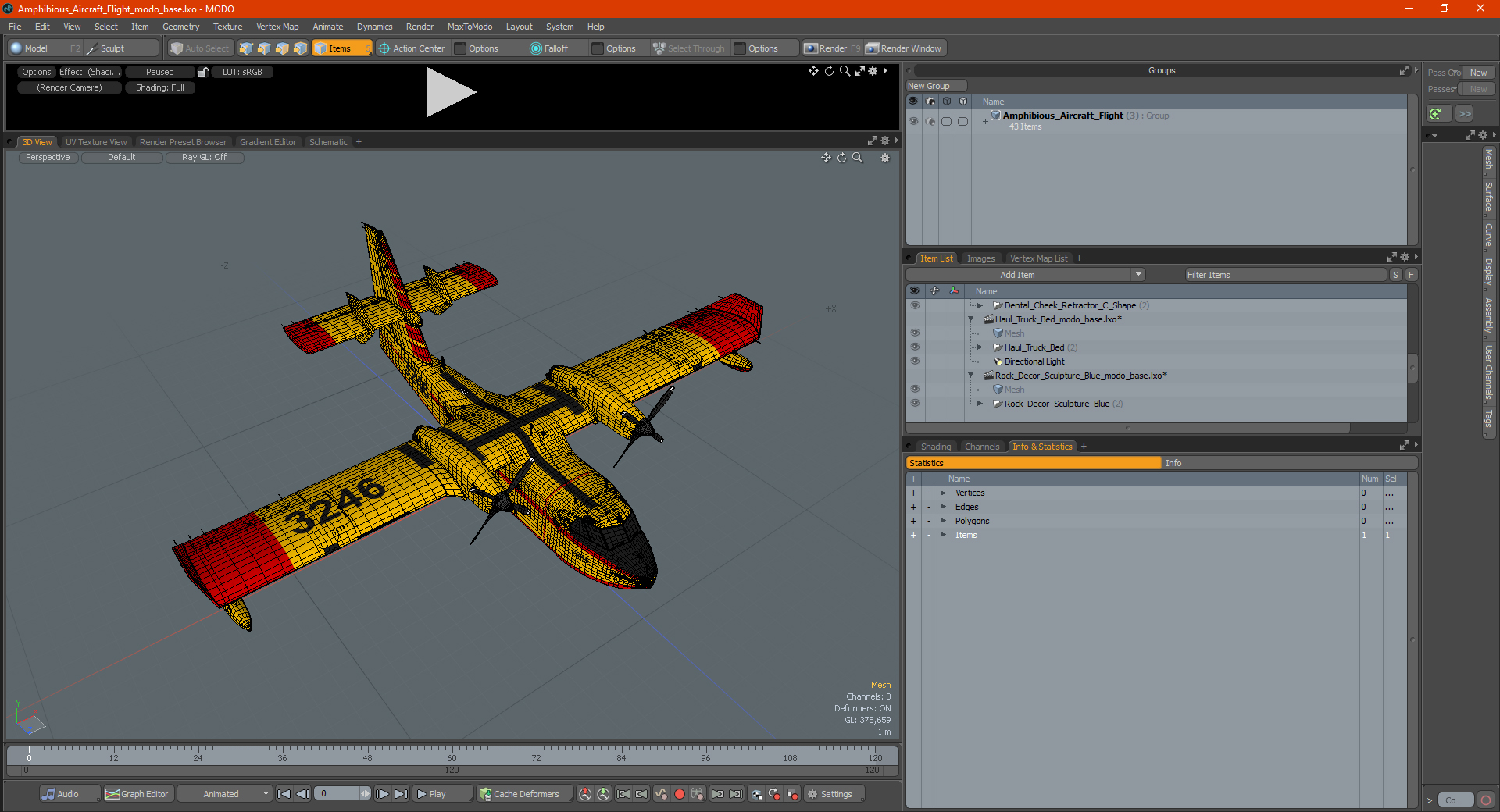Viewport: 1500px width, 812px height.
Task: Select Materials selection mode icon
Action: pyautogui.click(x=300, y=48)
